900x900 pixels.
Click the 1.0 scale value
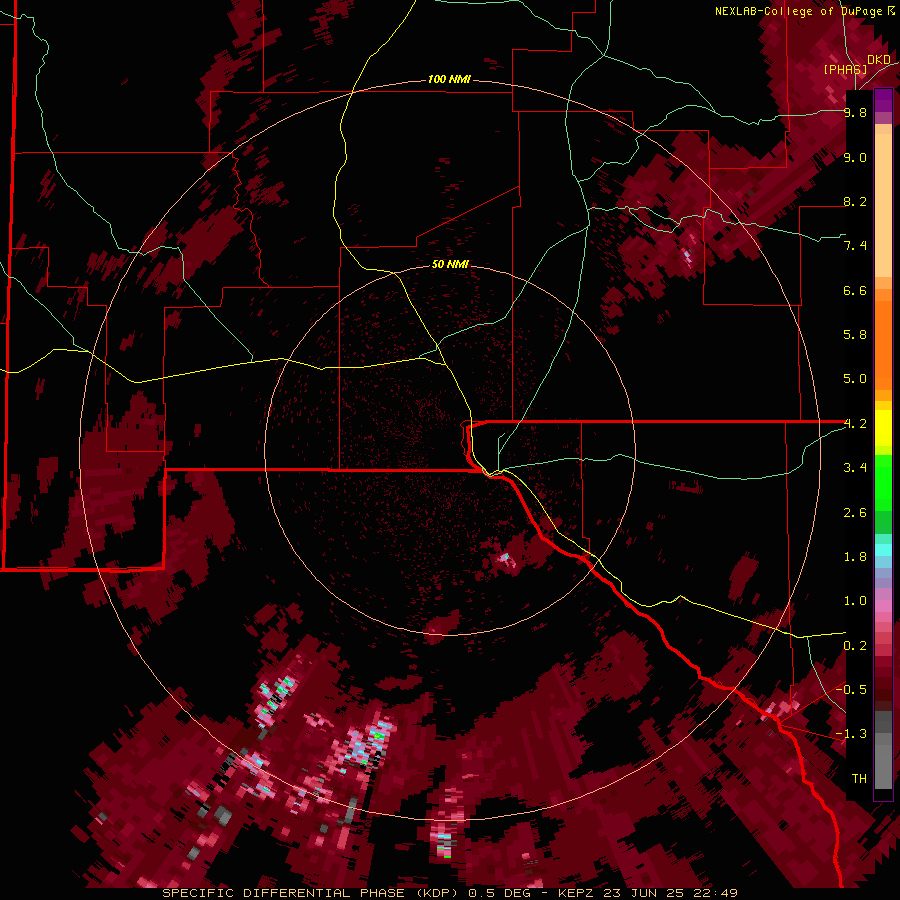click(855, 601)
